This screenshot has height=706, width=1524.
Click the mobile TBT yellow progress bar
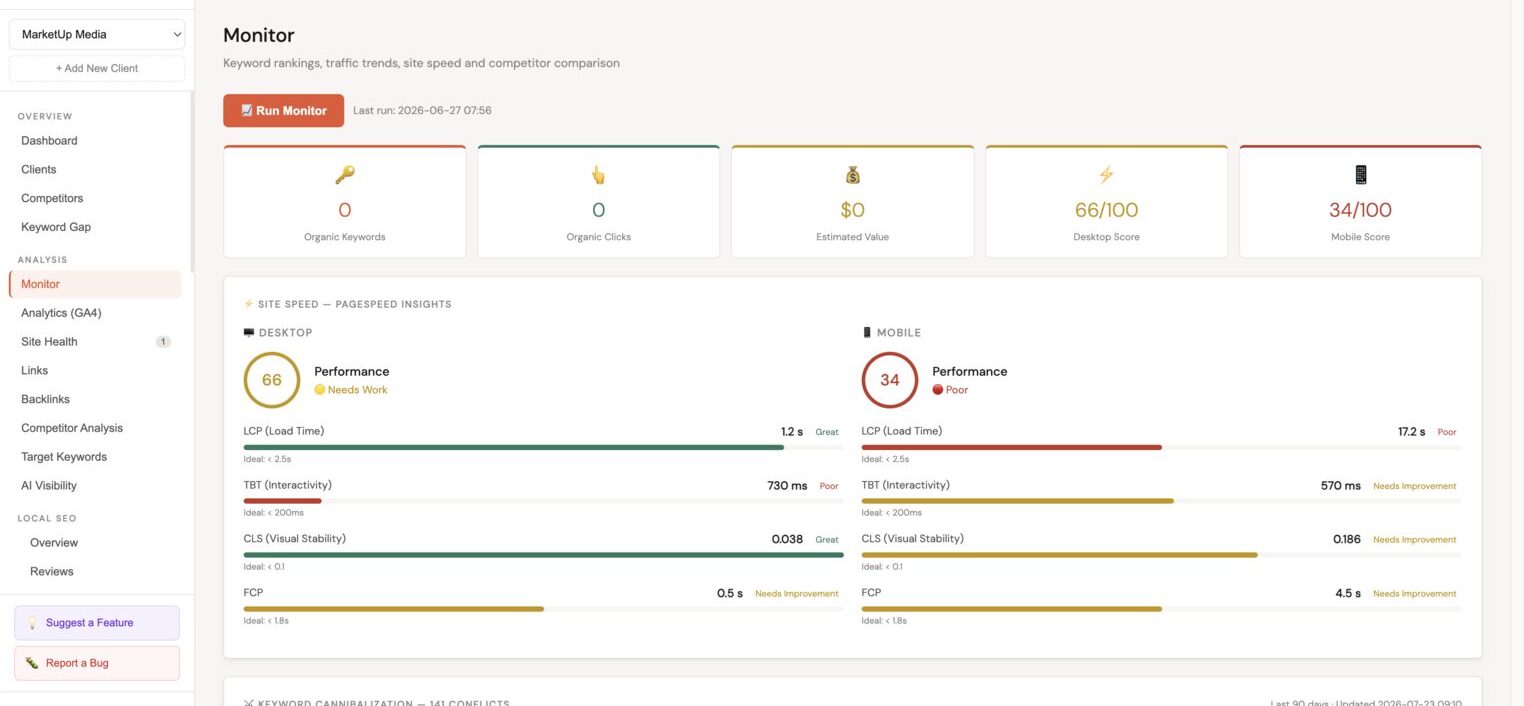pyautogui.click(x=1017, y=501)
